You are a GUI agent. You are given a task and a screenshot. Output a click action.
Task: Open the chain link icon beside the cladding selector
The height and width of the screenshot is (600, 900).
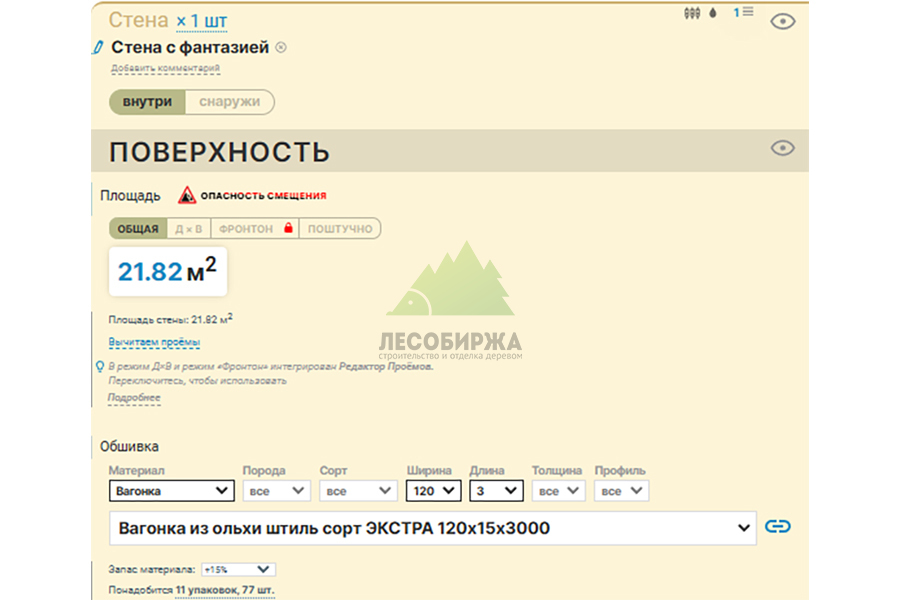click(x=779, y=526)
